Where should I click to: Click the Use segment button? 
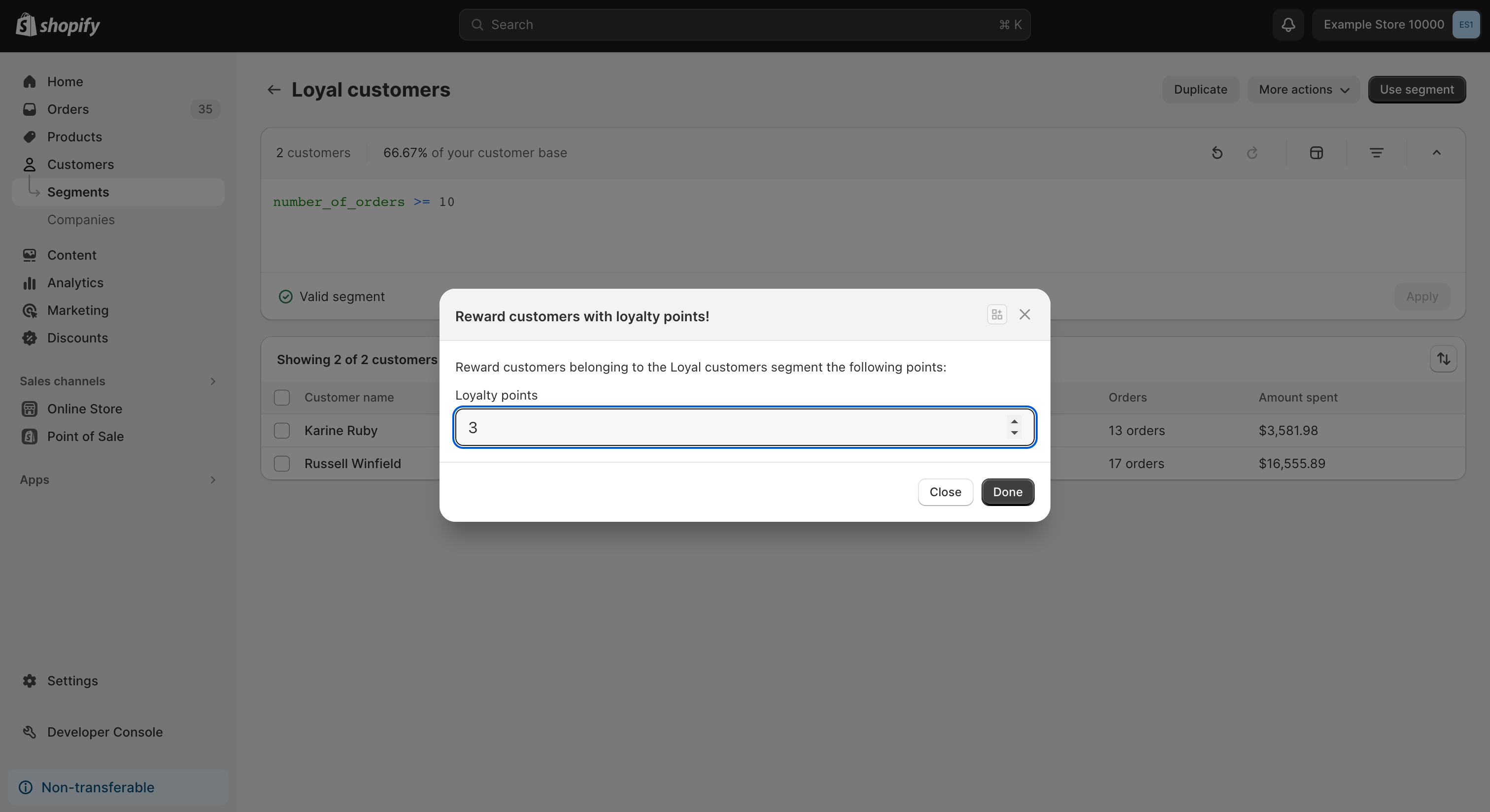(x=1417, y=90)
